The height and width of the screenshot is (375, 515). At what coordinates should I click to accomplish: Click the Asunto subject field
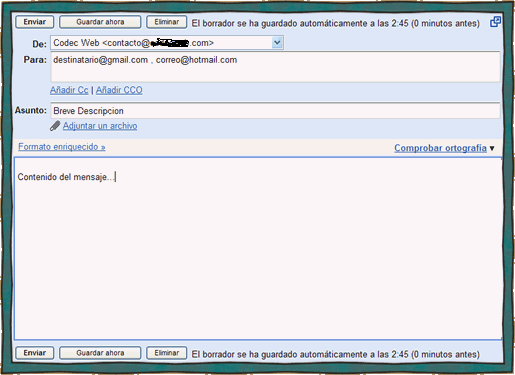(x=275, y=111)
